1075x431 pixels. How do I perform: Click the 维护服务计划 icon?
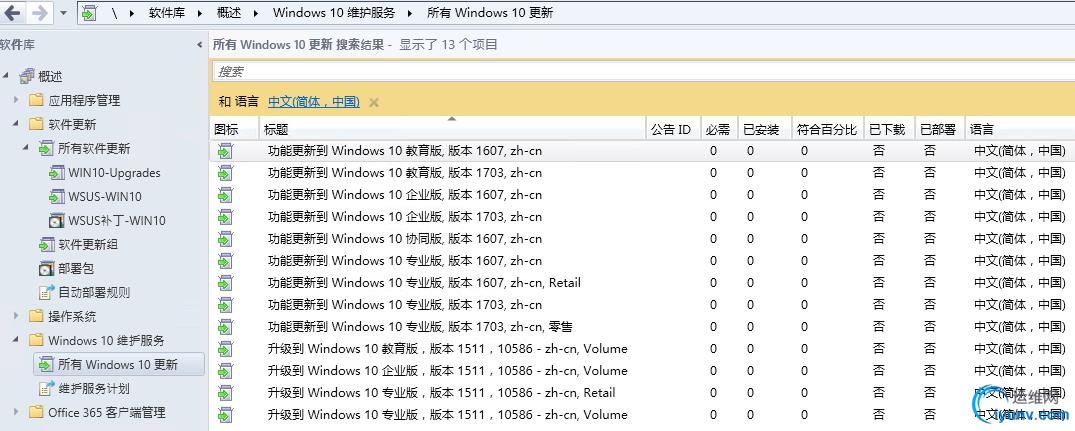point(47,389)
